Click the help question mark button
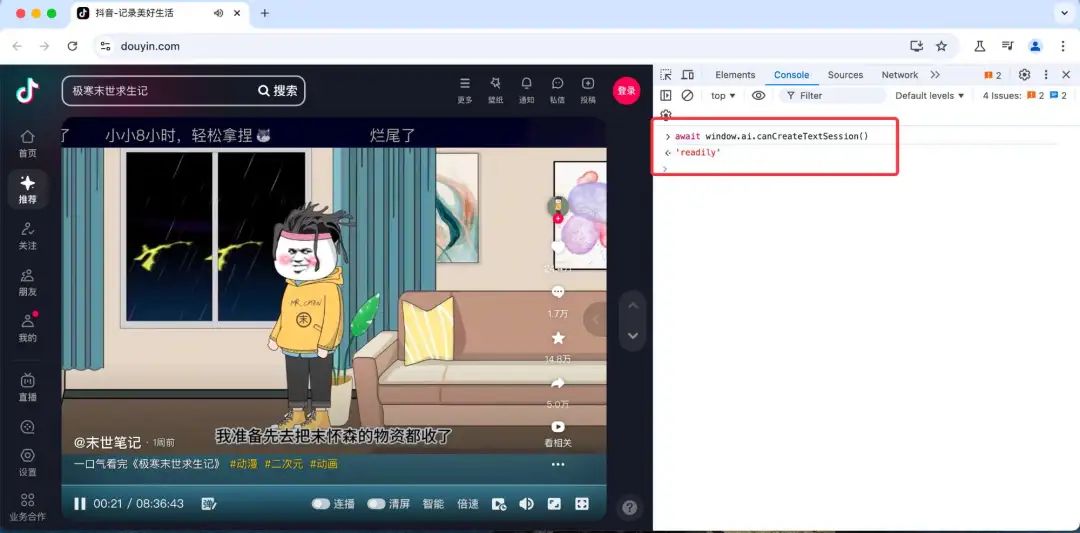Viewport: 1080px width, 533px height. pos(629,508)
